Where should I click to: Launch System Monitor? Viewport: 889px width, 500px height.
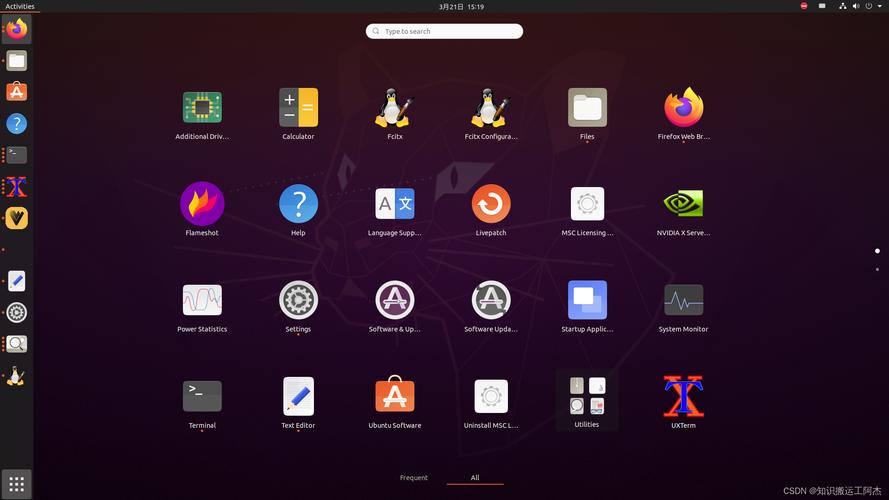tap(684, 306)
